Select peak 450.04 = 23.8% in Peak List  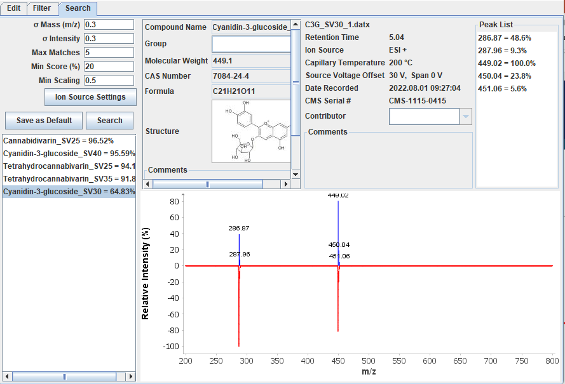(504, 76)
